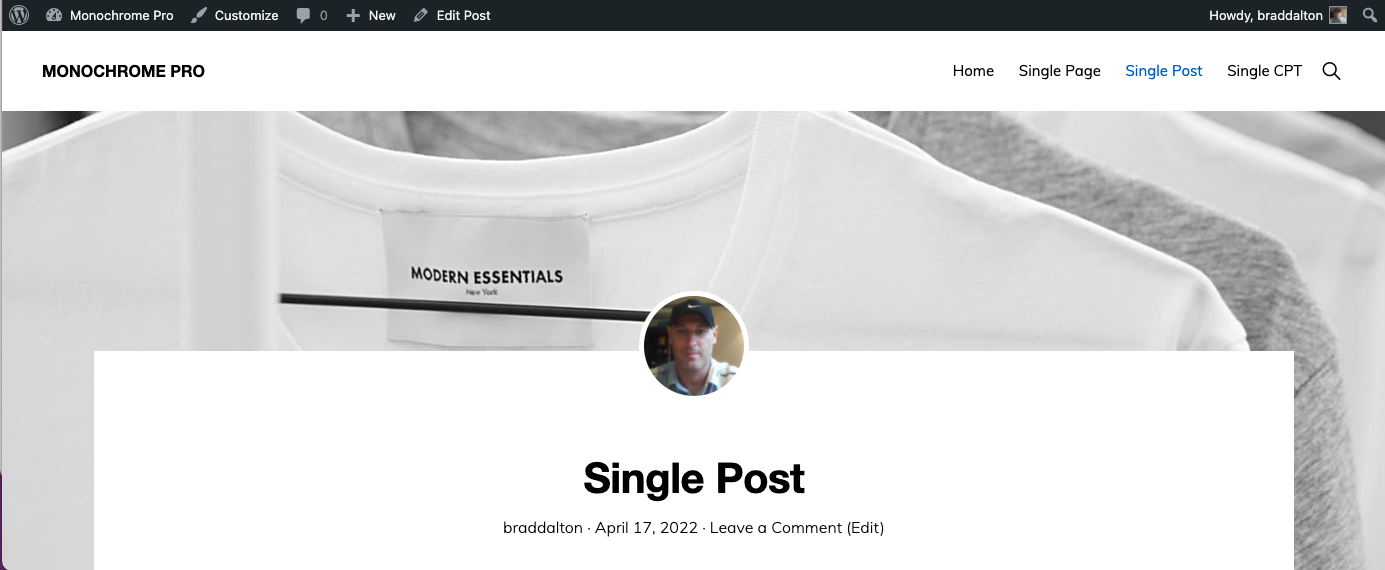This screenshot has height=570, width=1385.
Task: Click the Leave a Comment link
Action: pyautogui.click(x=776, y=527)
